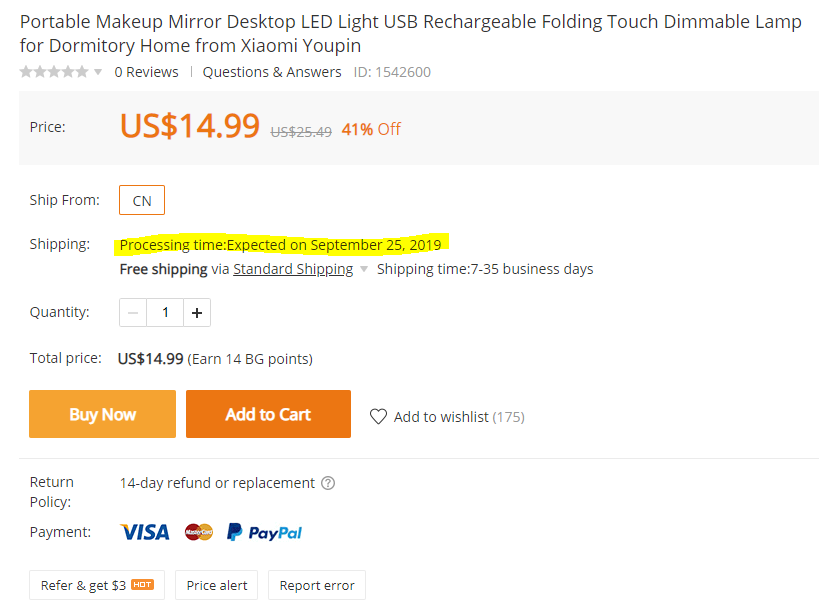Click the Report error button
The width and height of the screenshot is (837, 611).
pyautogui.click(x=317, y=585)
